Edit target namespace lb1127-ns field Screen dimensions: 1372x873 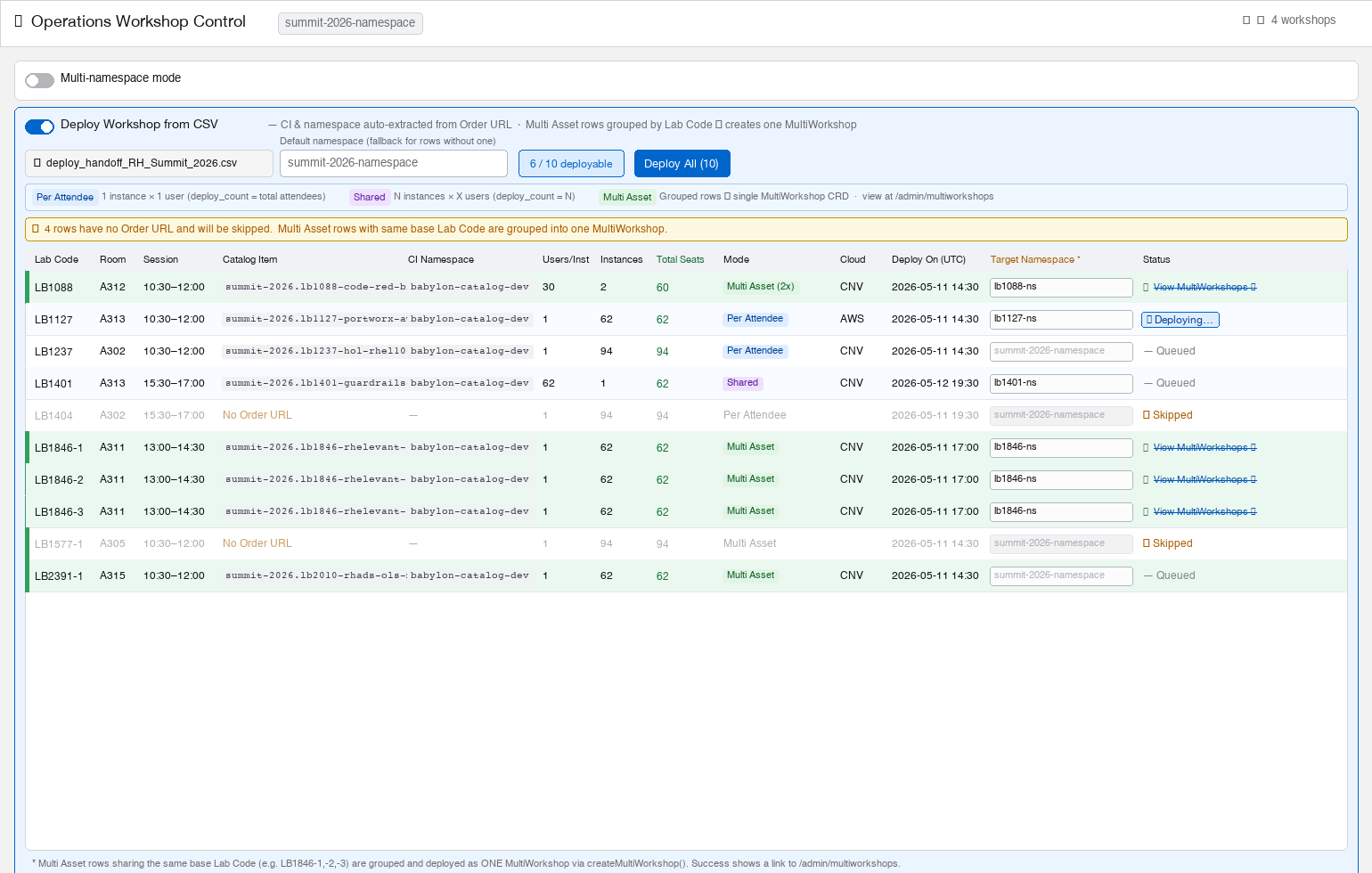(1061, 319)
